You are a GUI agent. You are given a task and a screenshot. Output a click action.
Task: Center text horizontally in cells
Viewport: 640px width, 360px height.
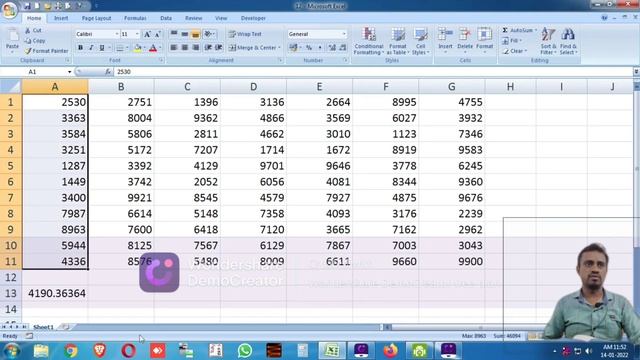184,48
